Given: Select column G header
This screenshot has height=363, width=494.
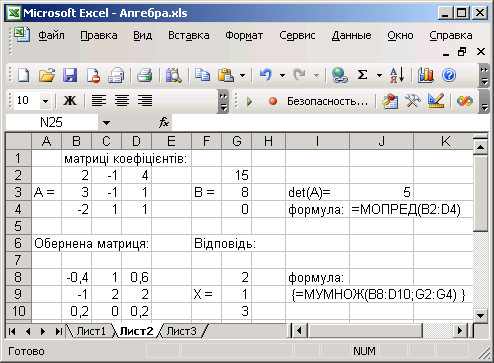Looking at the screenshot, I should pyautogui.click(x=237, y=141).
